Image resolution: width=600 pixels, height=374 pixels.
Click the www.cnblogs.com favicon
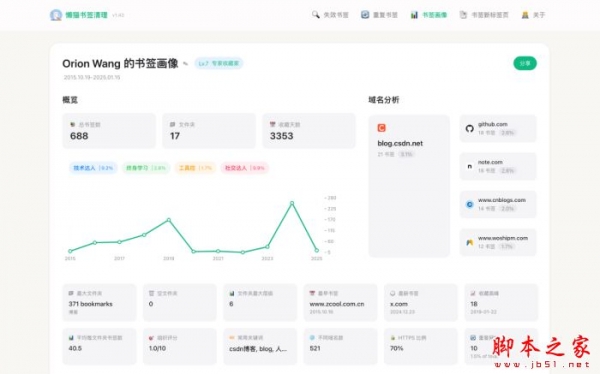point(470,204)
